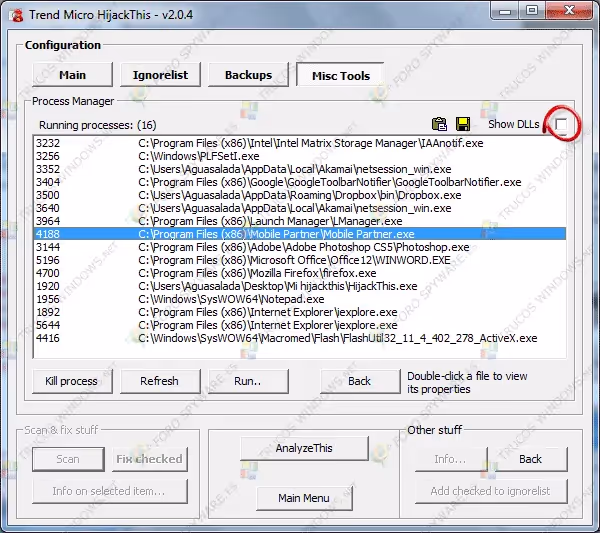
Task: Click the Info... button
Action: pyautogui.click(x=451, y=459)
